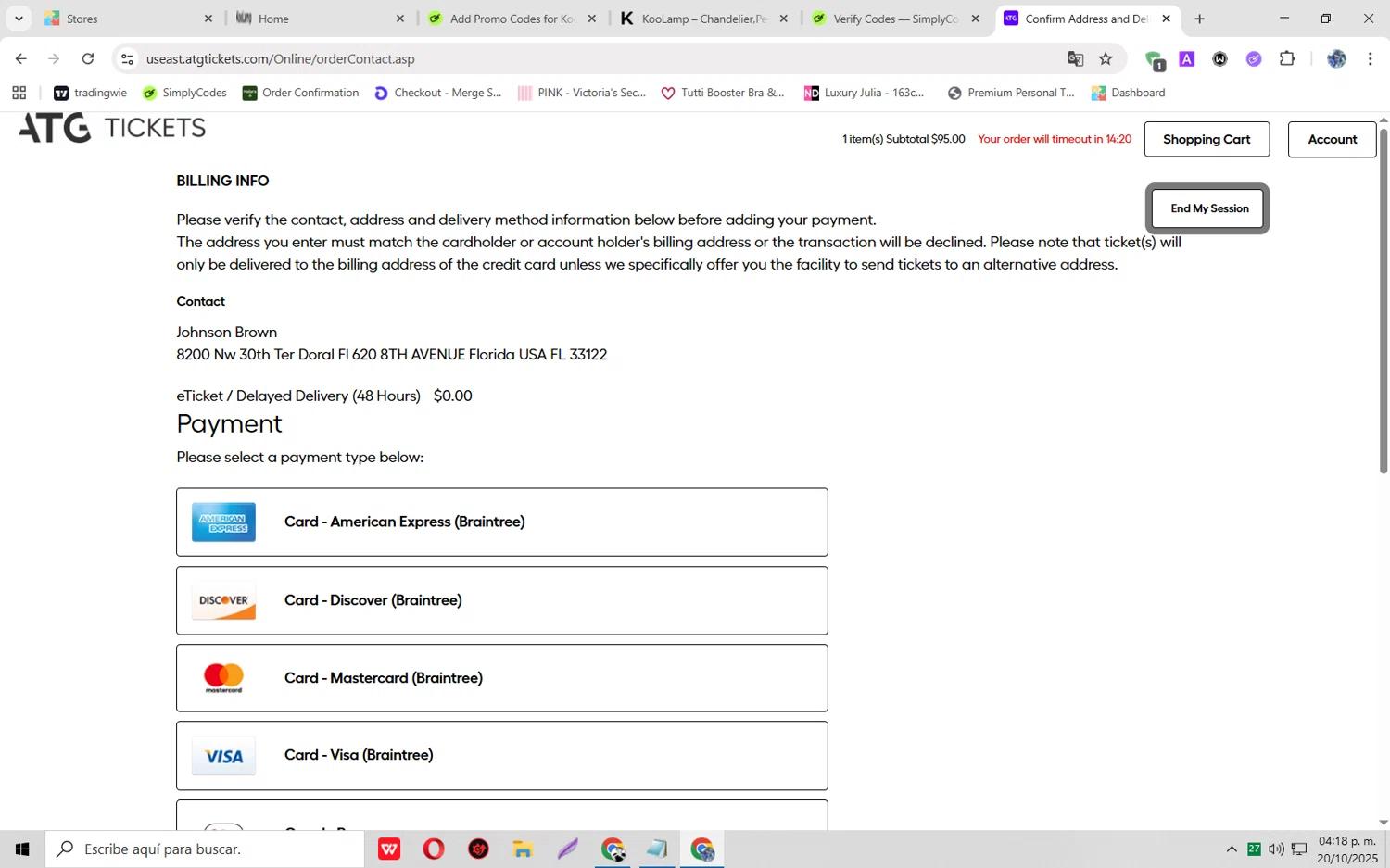
Task: Click the translate page icon
Action: (1075, 58)
